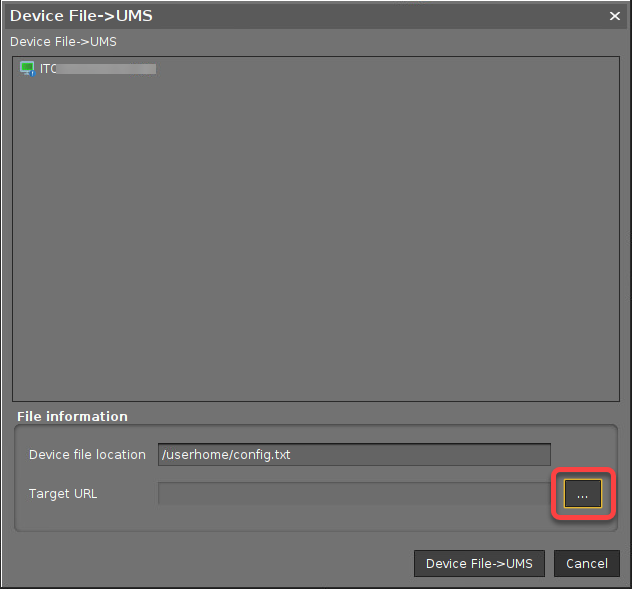Click the empty right end of the device file location field
The height and width of the screenshot is (589, 632).
(500, 455)
